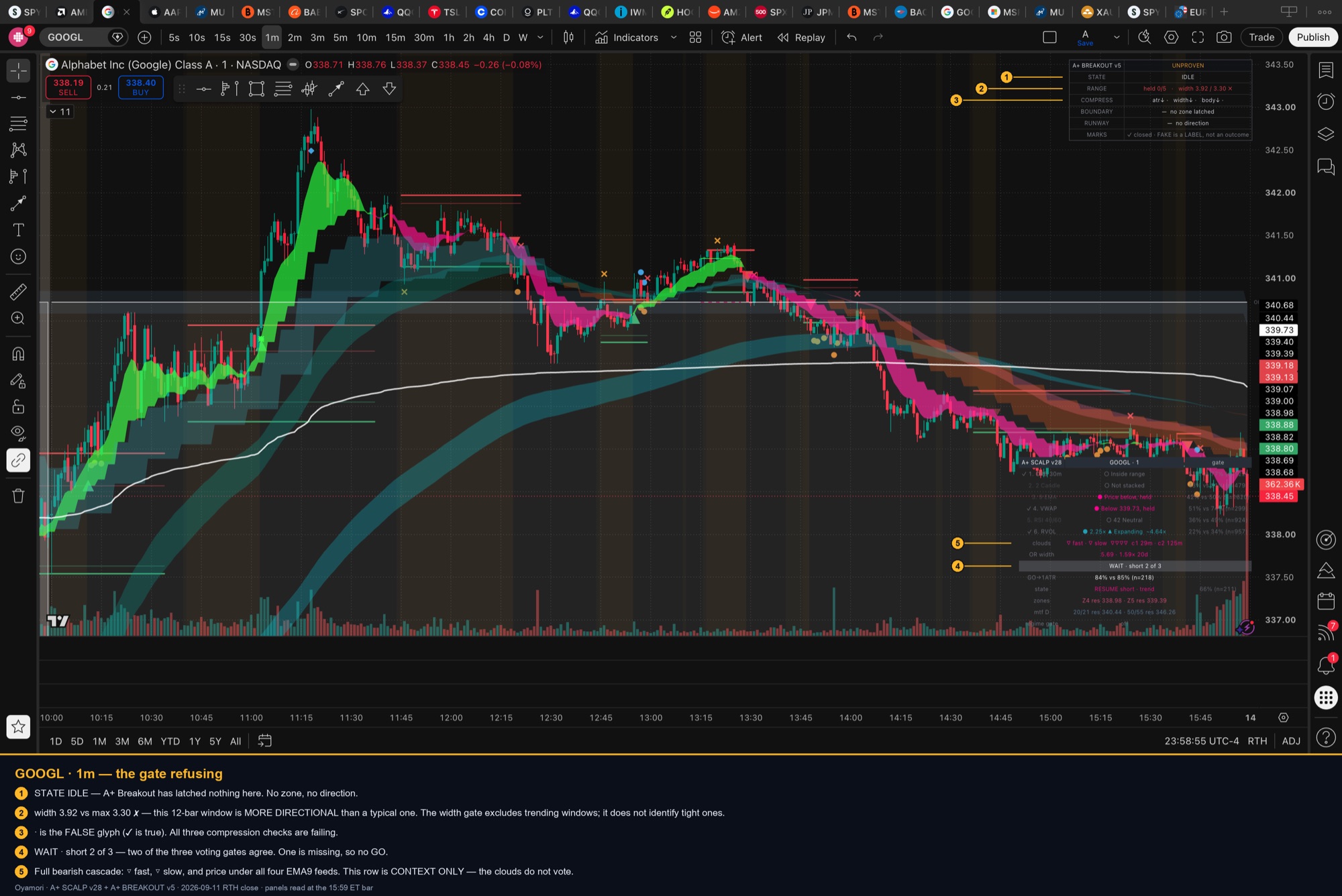Change the candlestick chart type

click(x=568, y=38)
